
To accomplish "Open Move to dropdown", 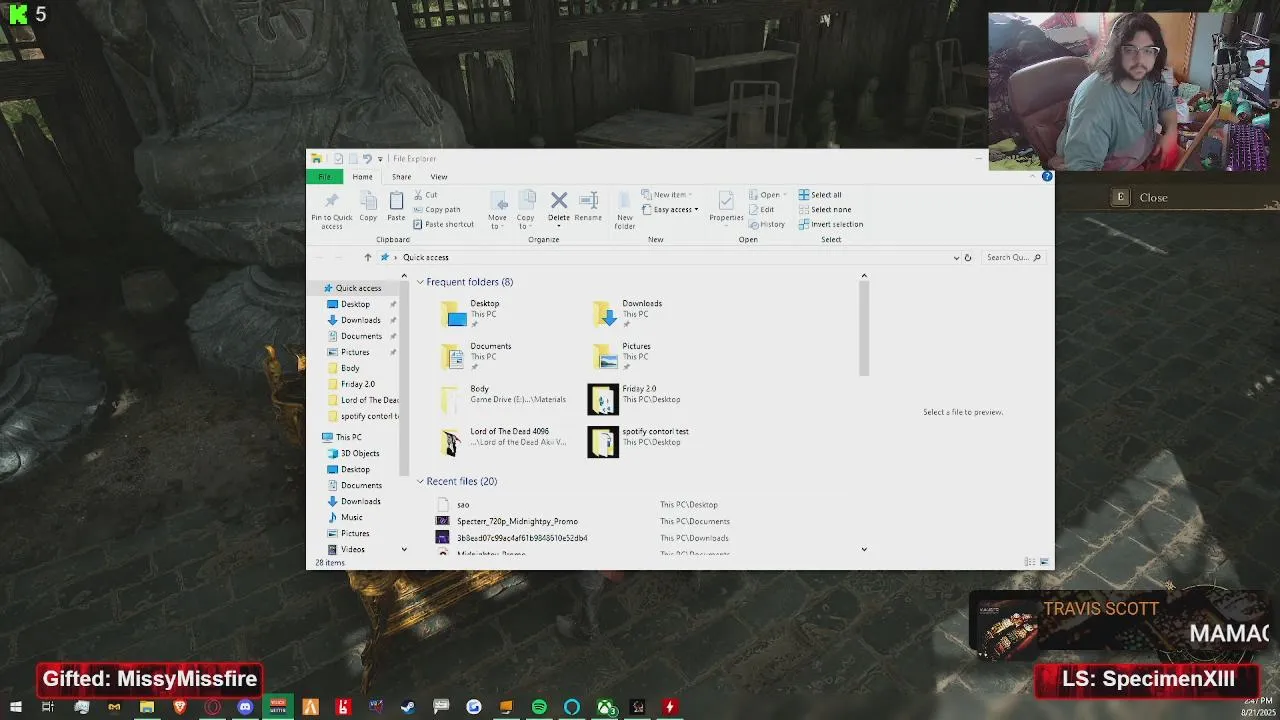I will click(x=497, y=210).
